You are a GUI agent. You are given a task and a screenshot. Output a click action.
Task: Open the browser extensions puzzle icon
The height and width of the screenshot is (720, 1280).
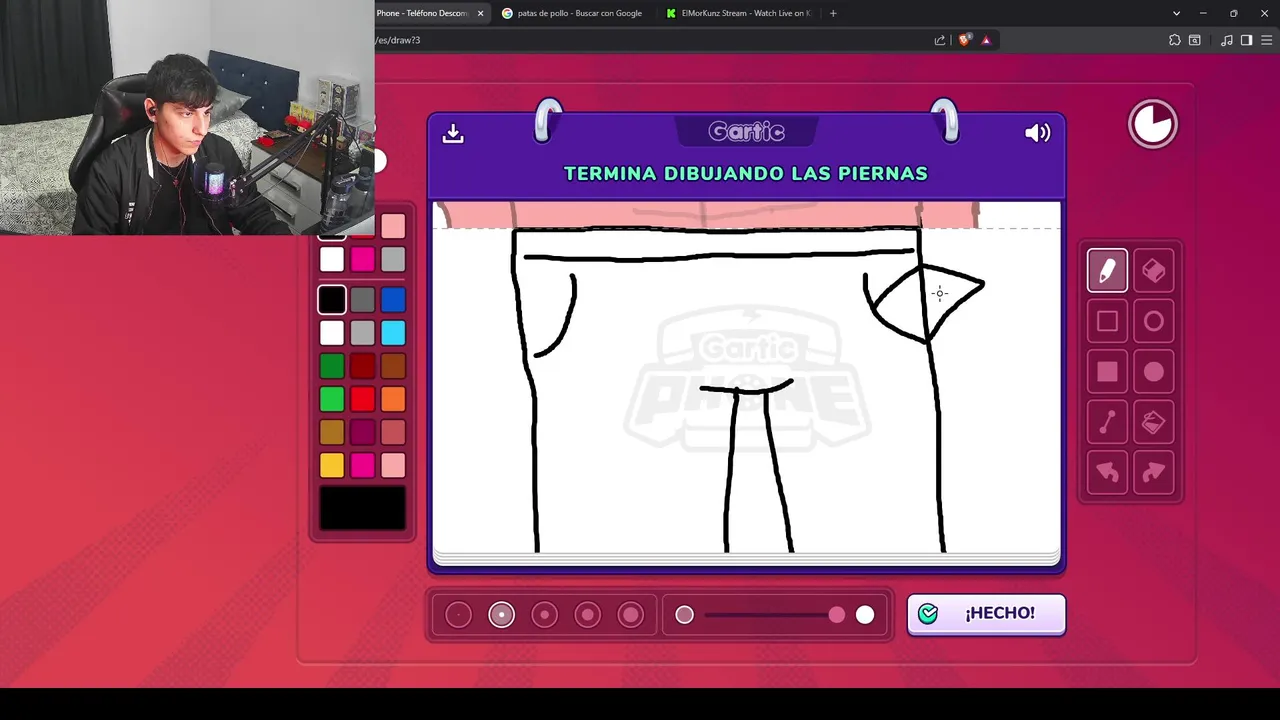point(1174,40)
